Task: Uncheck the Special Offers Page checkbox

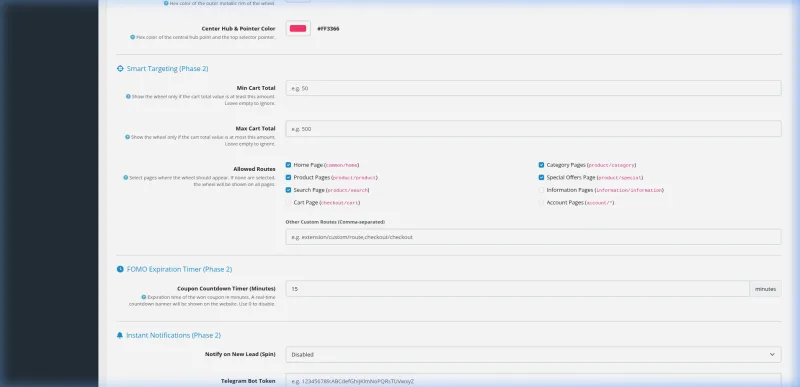Action: (541, 177)
